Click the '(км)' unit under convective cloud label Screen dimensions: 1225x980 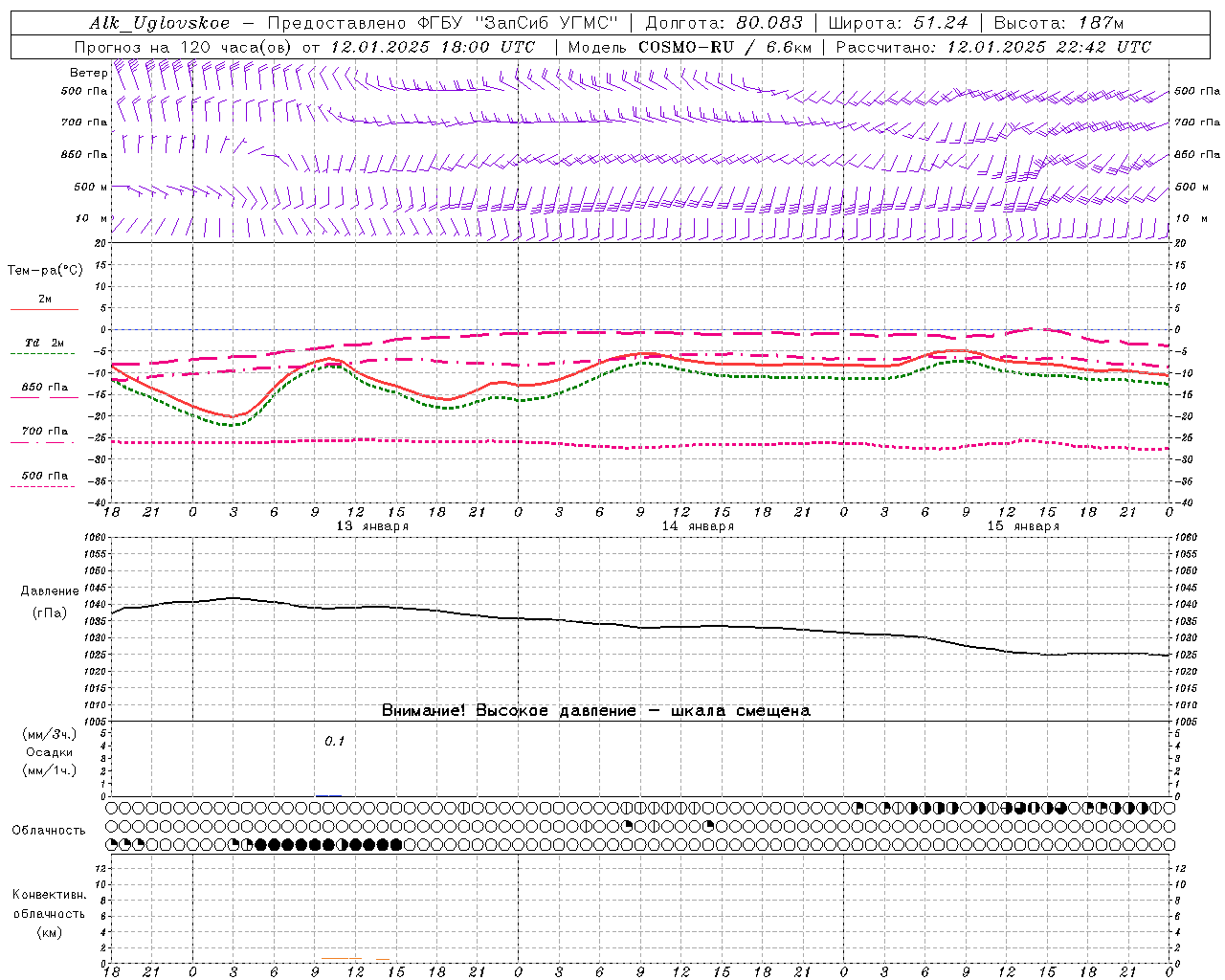coord(49,932)
